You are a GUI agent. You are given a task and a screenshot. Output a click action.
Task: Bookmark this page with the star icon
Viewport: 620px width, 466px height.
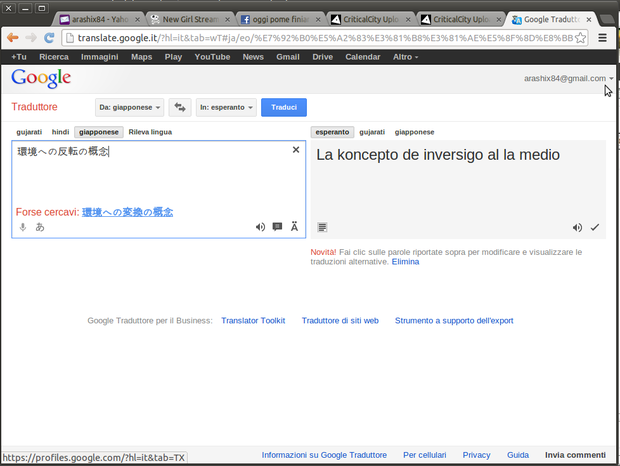580,38
